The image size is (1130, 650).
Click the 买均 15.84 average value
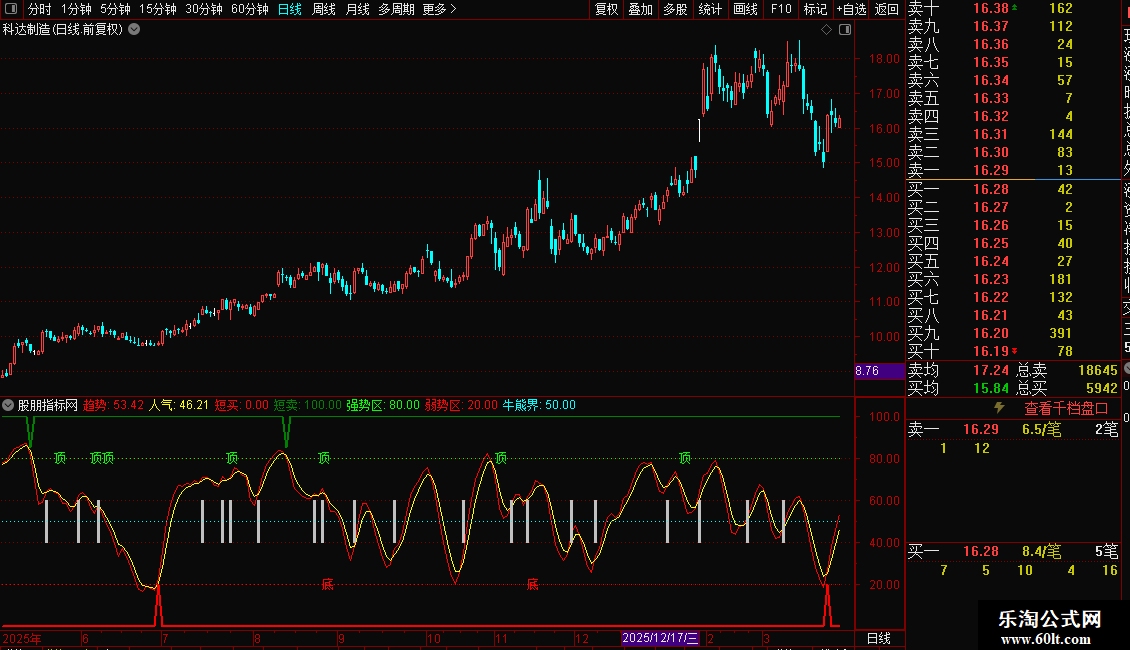pos(990,388)
